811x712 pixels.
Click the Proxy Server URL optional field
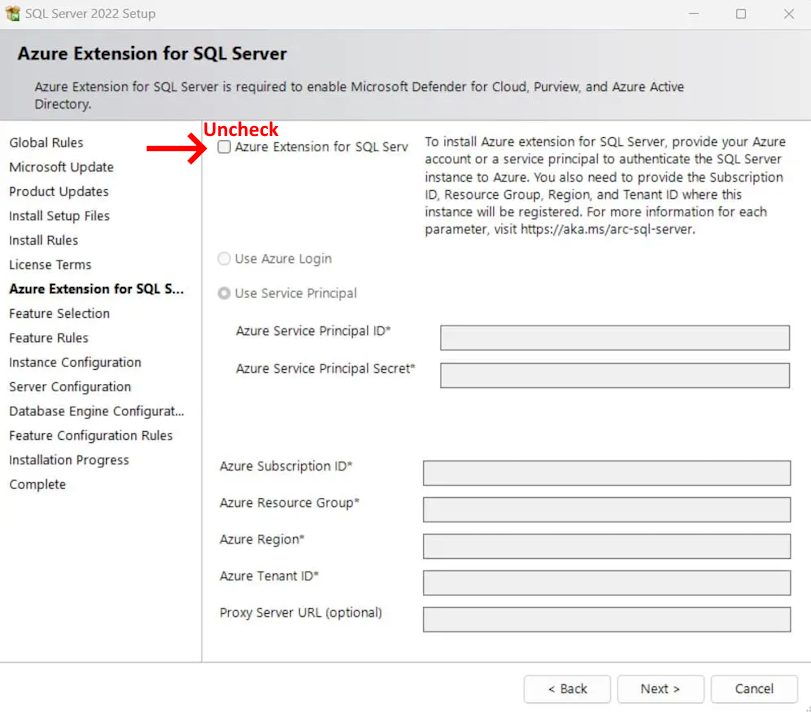pyautogui.click(x=606, y=619)
